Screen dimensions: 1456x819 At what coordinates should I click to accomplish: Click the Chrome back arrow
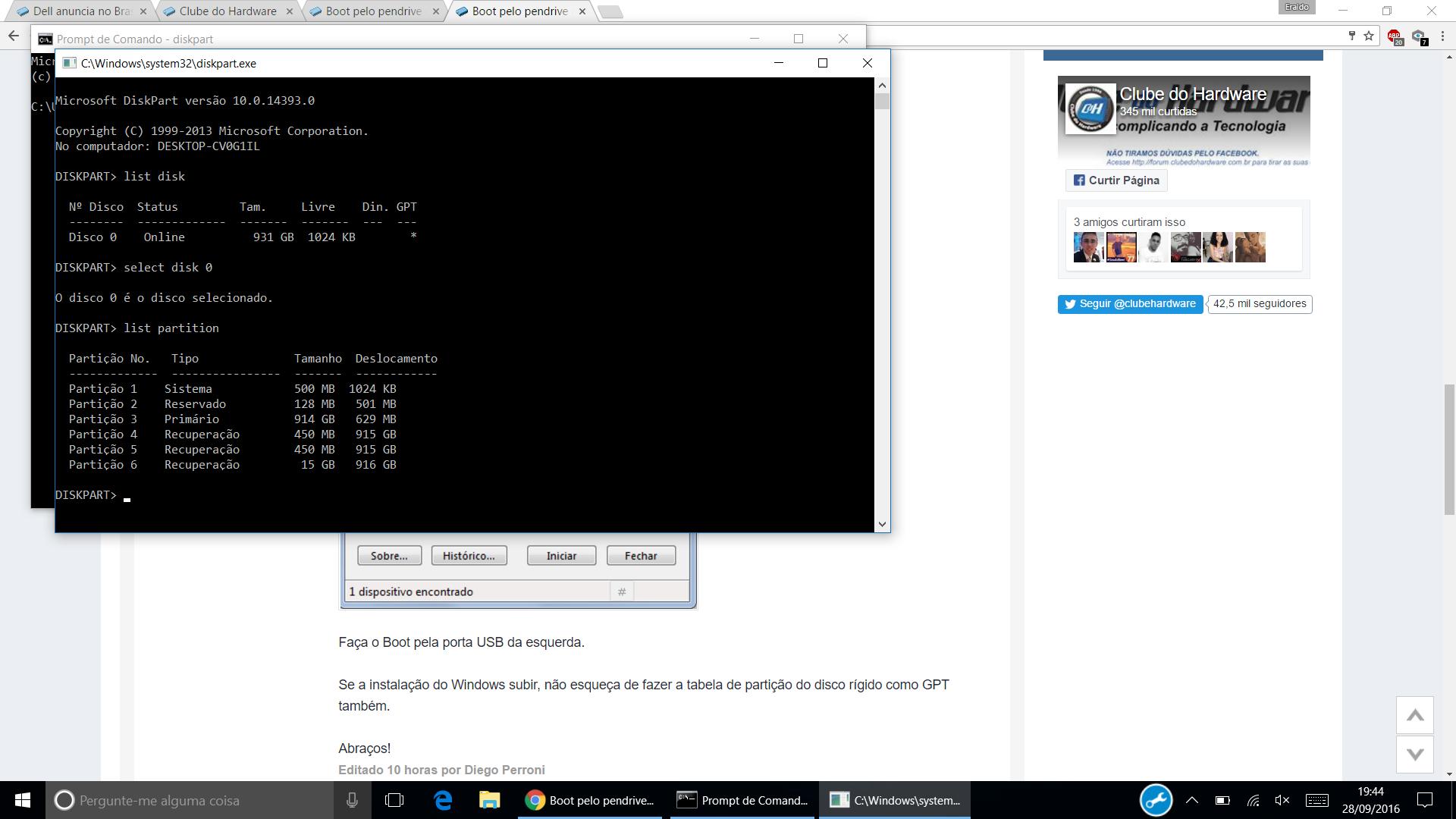click(x=14, y=36)
